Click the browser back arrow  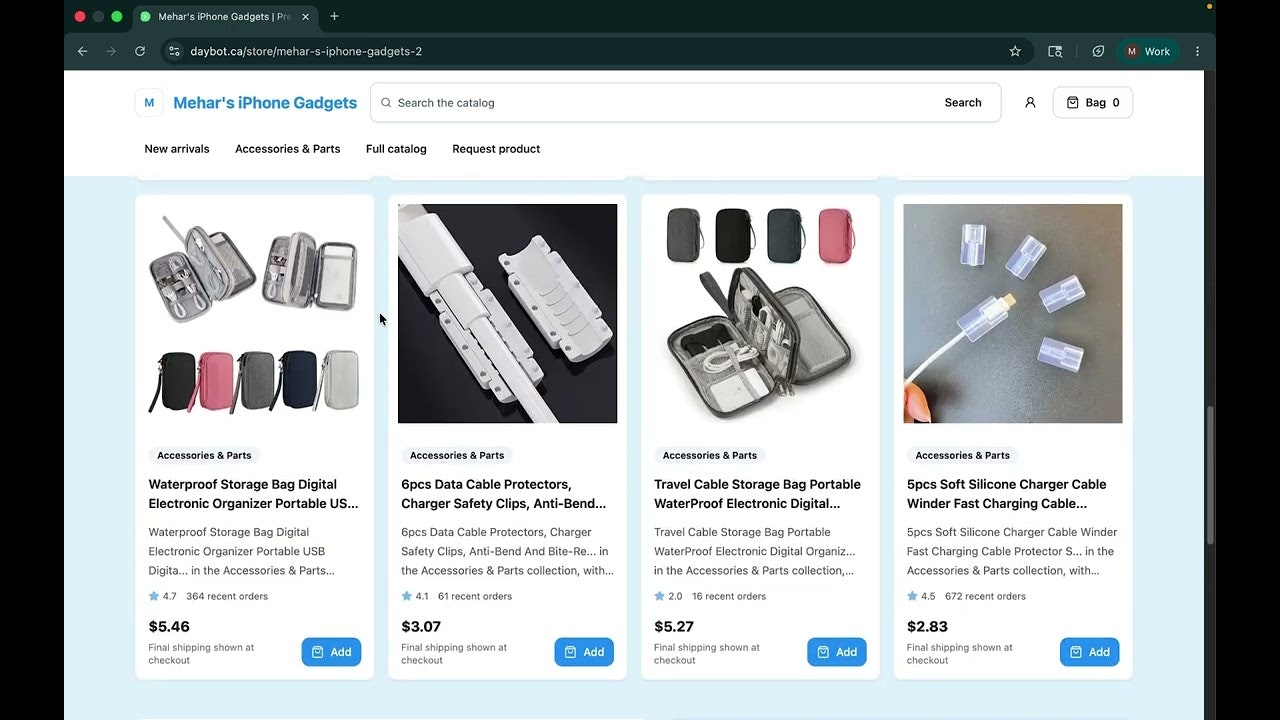(x=82, y=51)
